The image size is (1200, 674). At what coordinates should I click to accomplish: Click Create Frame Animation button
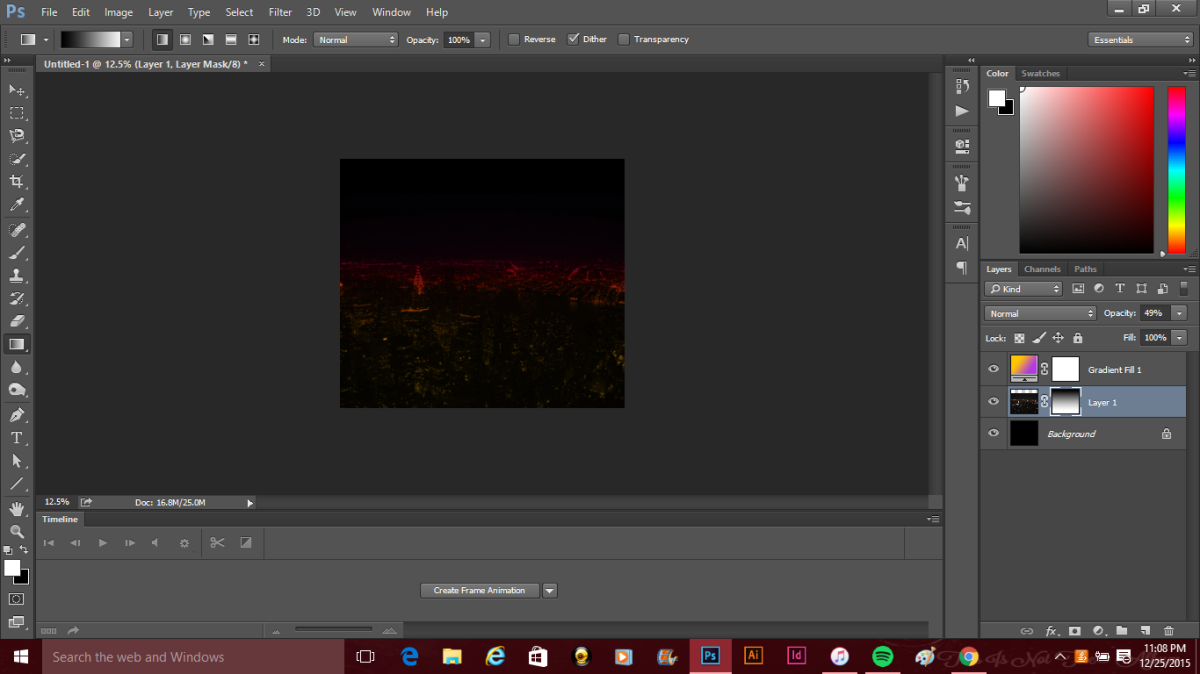click(479, 591)
